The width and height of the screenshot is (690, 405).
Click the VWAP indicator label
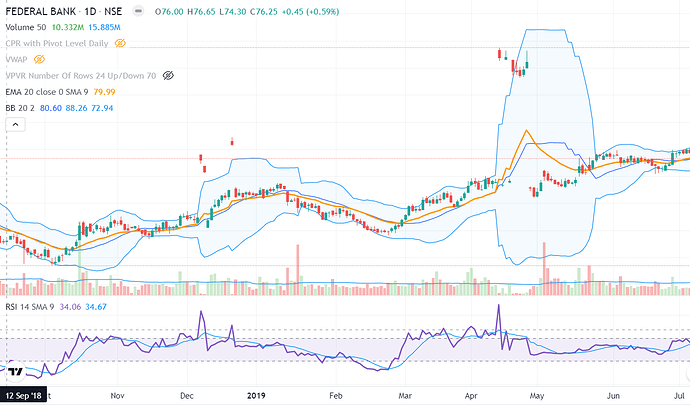(x=16, y=59)
